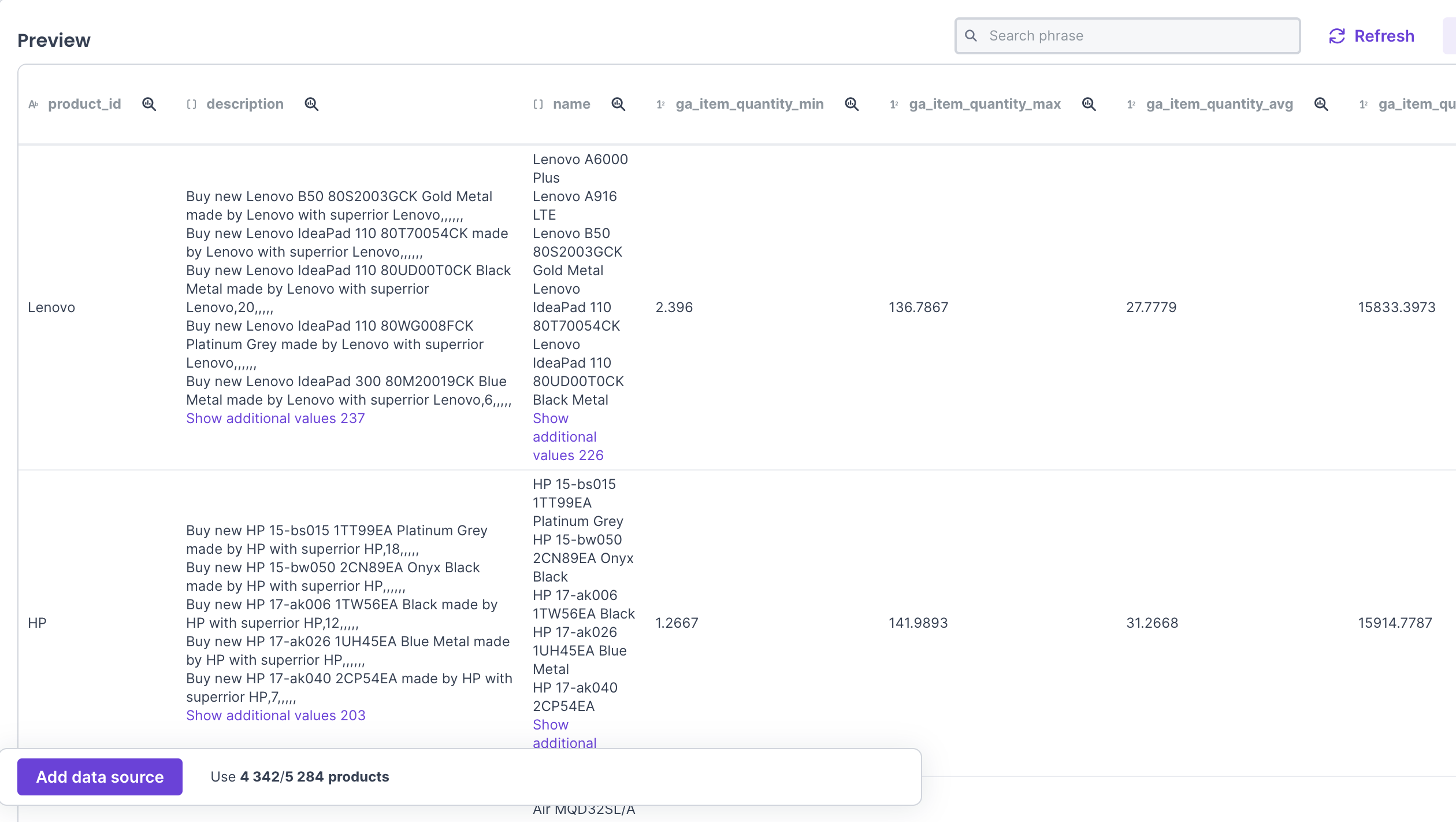The image size is (1456, 822).
Task: Click magnifier icon beside name column
Action: [x=618, y=104]
